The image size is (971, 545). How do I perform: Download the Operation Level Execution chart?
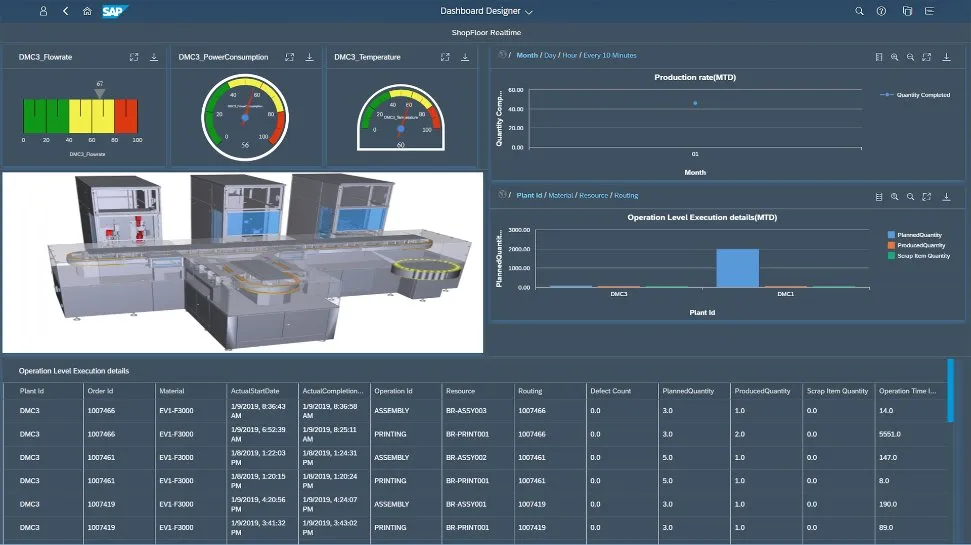click(x=946, y=197)
